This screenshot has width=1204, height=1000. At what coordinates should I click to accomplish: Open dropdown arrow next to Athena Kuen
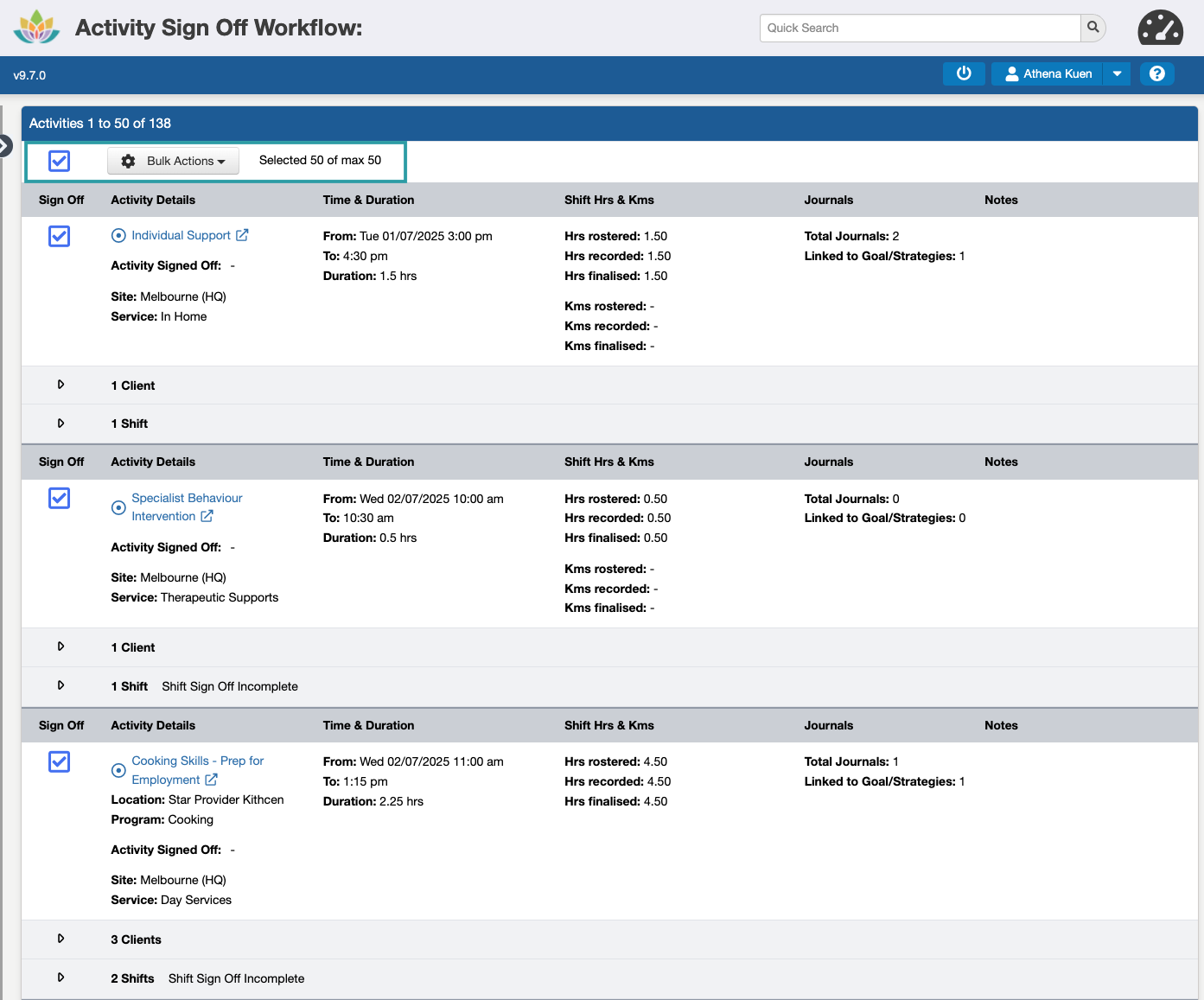1117,74
